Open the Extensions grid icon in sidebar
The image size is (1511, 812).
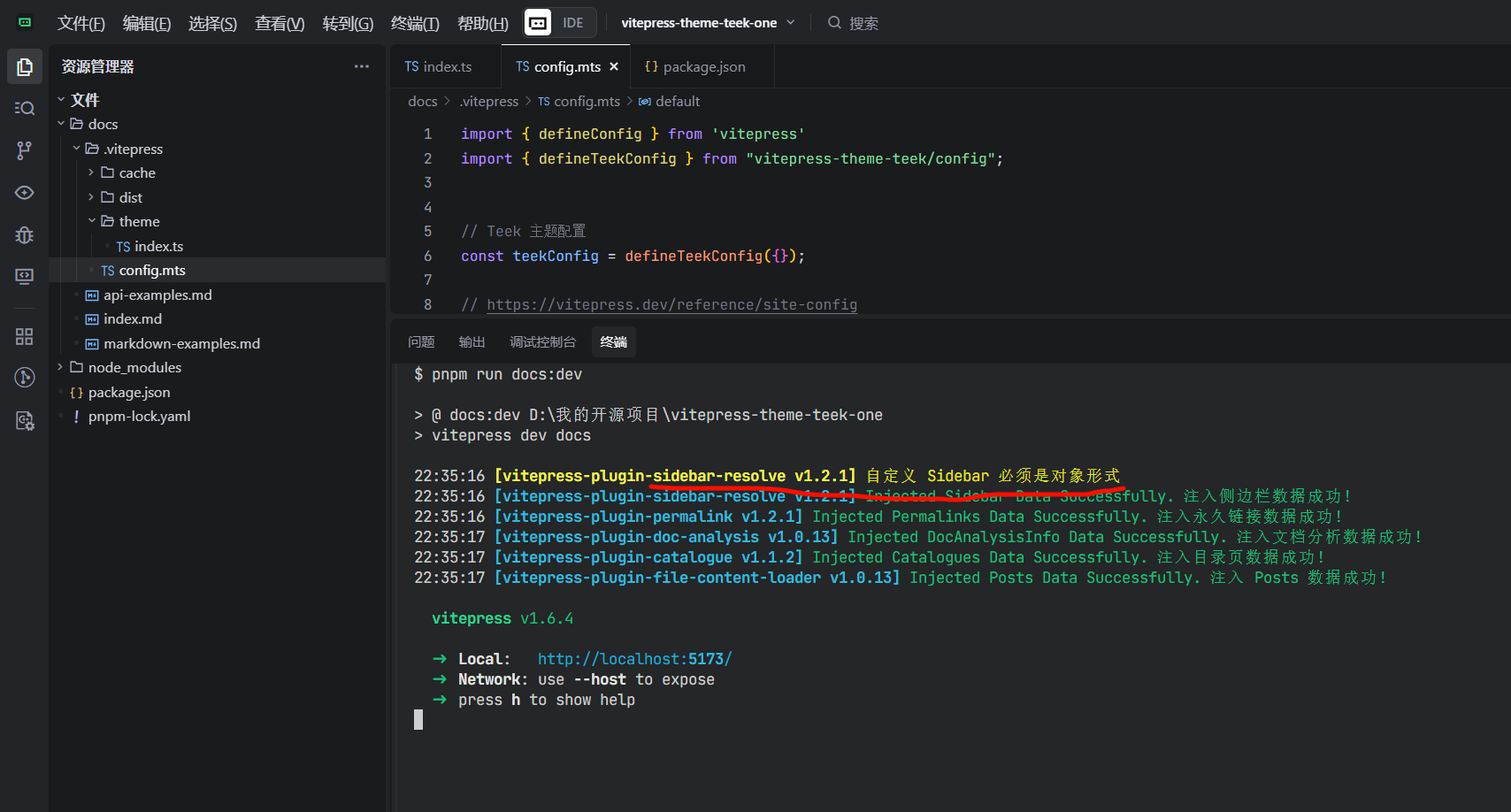pos(25,336)
